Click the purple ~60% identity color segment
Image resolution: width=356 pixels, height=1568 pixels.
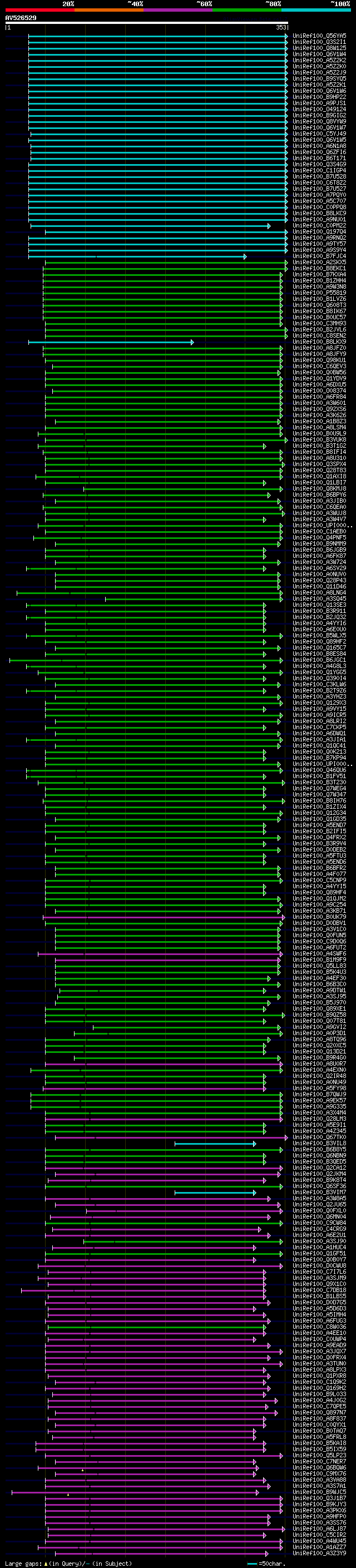pos(177,10)
